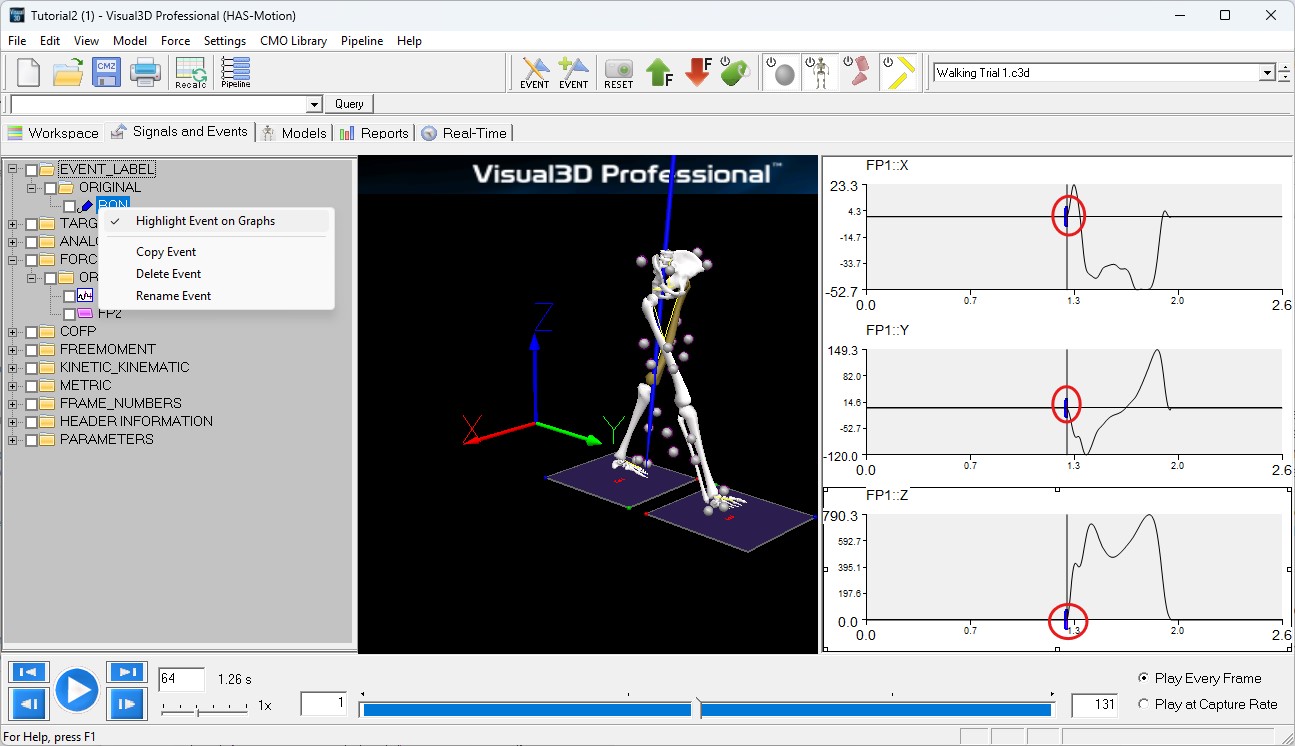Step back one frame
The height and width of the screenshot is (746, 1295).
(x=29, y=704)
